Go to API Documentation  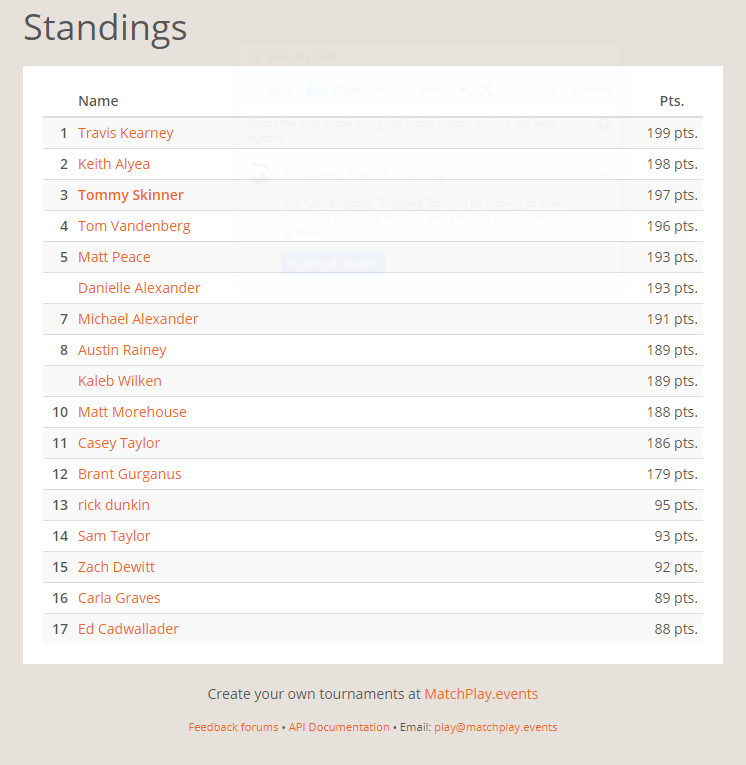click(x=339, y=727)
